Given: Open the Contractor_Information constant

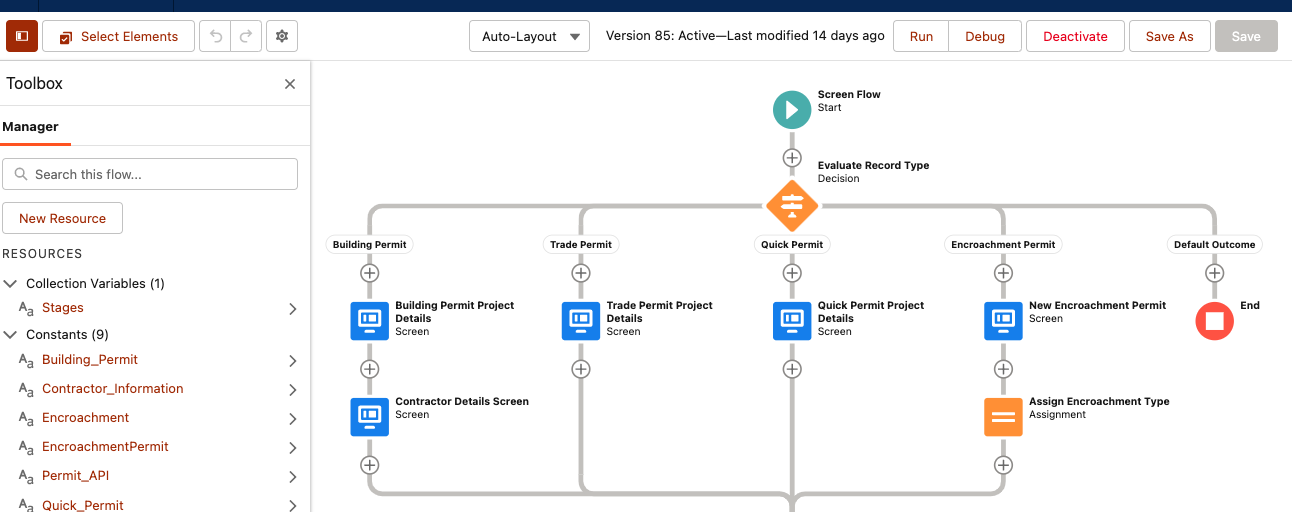Looking at the screenshot, I should [113, 388].
